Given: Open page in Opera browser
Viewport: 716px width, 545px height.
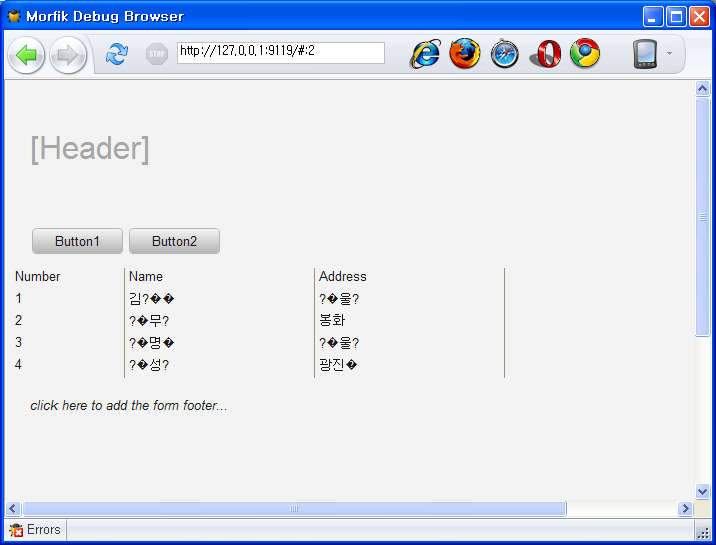Looking at the screenshot, I should 545,54.
